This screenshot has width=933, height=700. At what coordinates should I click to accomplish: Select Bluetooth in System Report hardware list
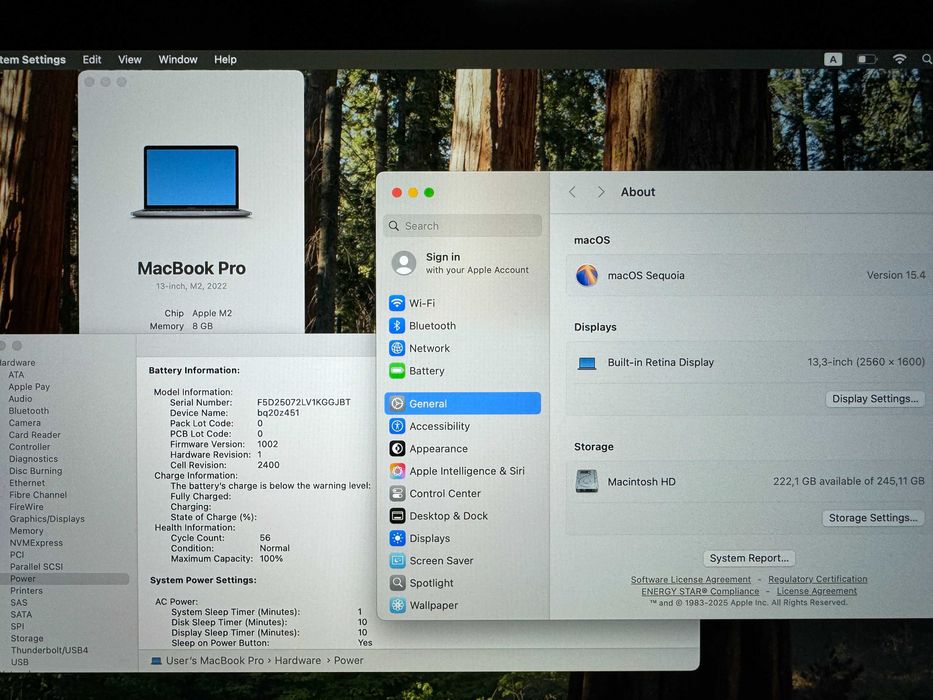tap(29, 411)
